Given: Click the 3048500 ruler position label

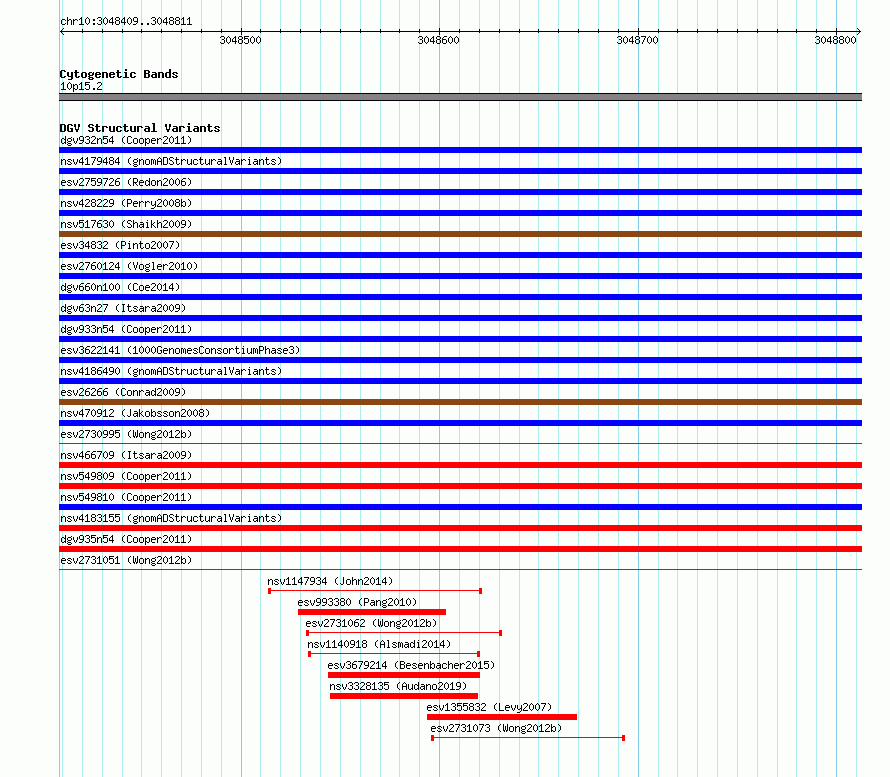Looking at the screenshot, I should click(x=241, y=40).
